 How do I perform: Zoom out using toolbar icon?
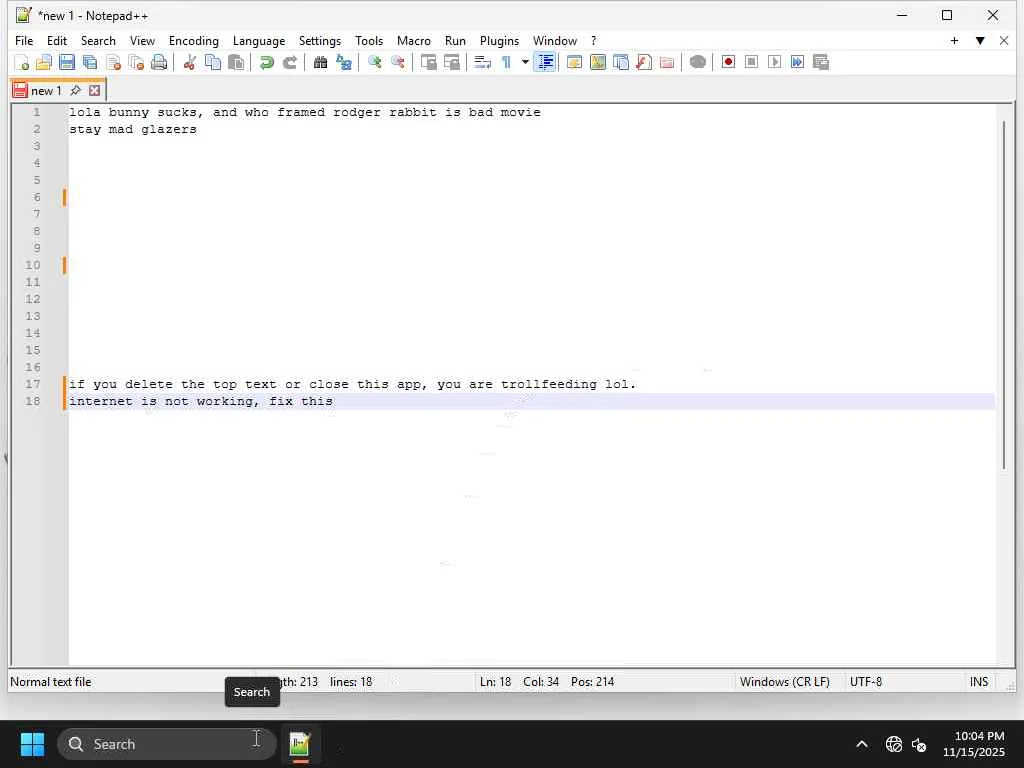pyautogui.click(x=397, y=62)
